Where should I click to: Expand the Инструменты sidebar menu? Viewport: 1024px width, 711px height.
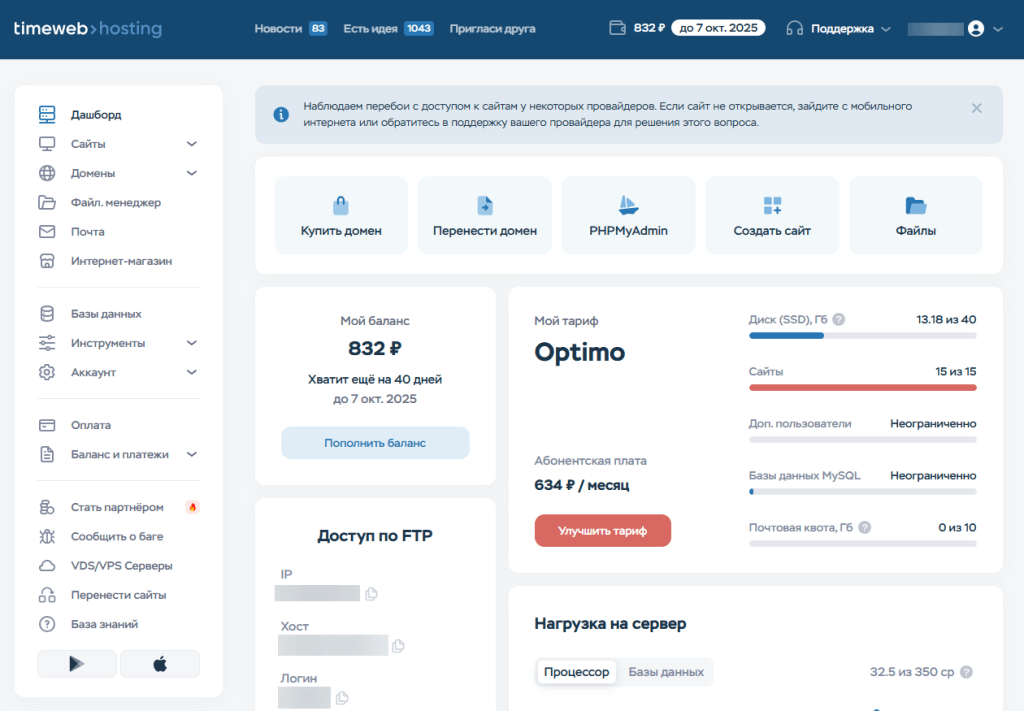(192, 343)
